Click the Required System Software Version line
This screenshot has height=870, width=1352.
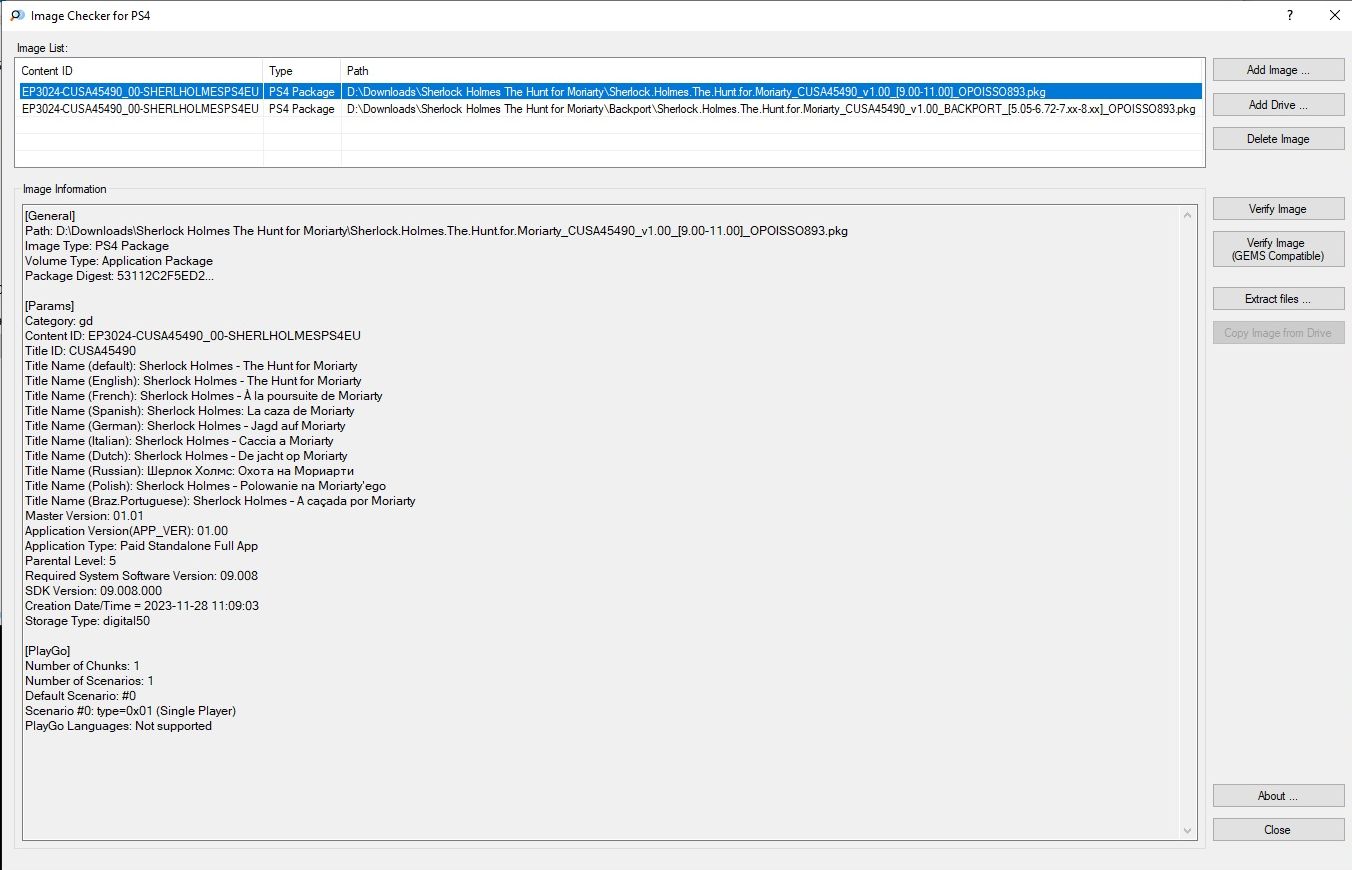point(141,576)
